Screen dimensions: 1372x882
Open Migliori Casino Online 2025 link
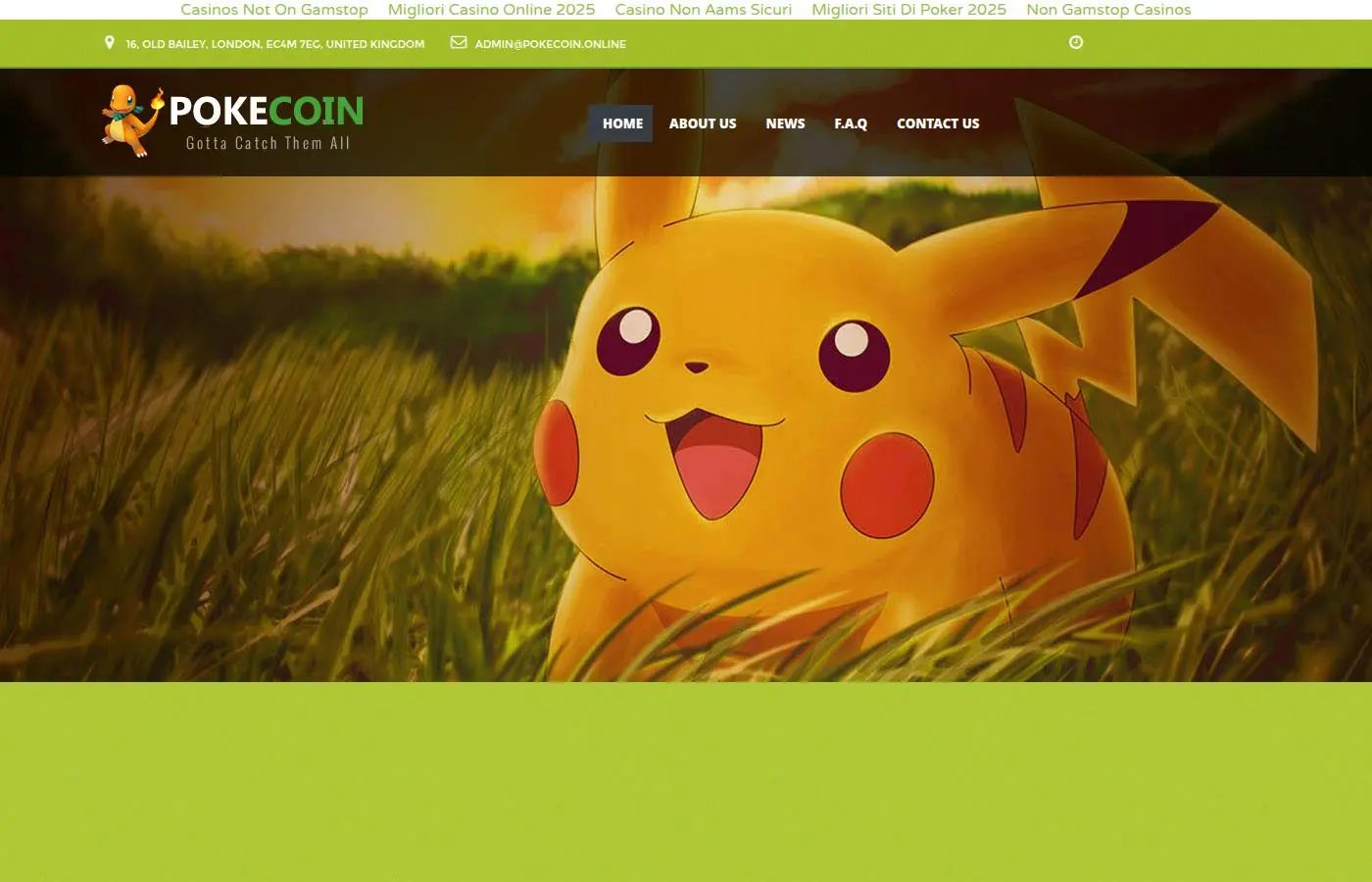click(x=491, y=10)
